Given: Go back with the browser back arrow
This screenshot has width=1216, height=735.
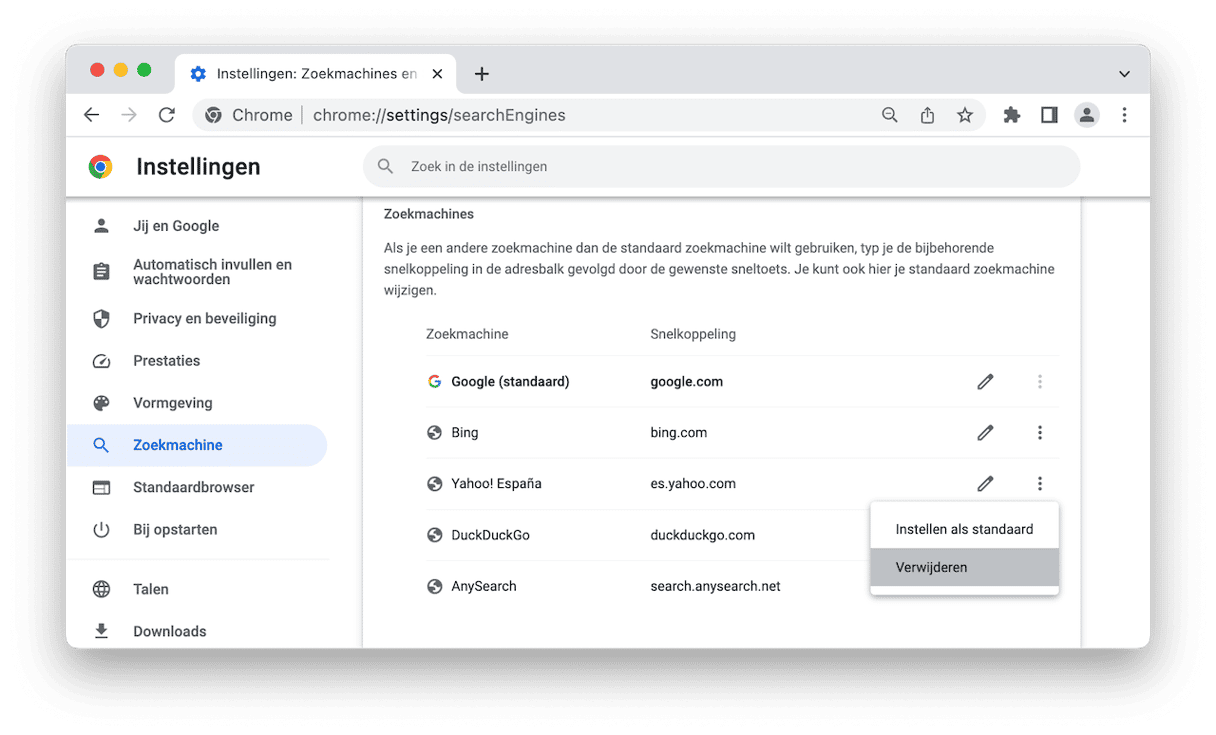Looking at the screenshot, I should (91, 115).
